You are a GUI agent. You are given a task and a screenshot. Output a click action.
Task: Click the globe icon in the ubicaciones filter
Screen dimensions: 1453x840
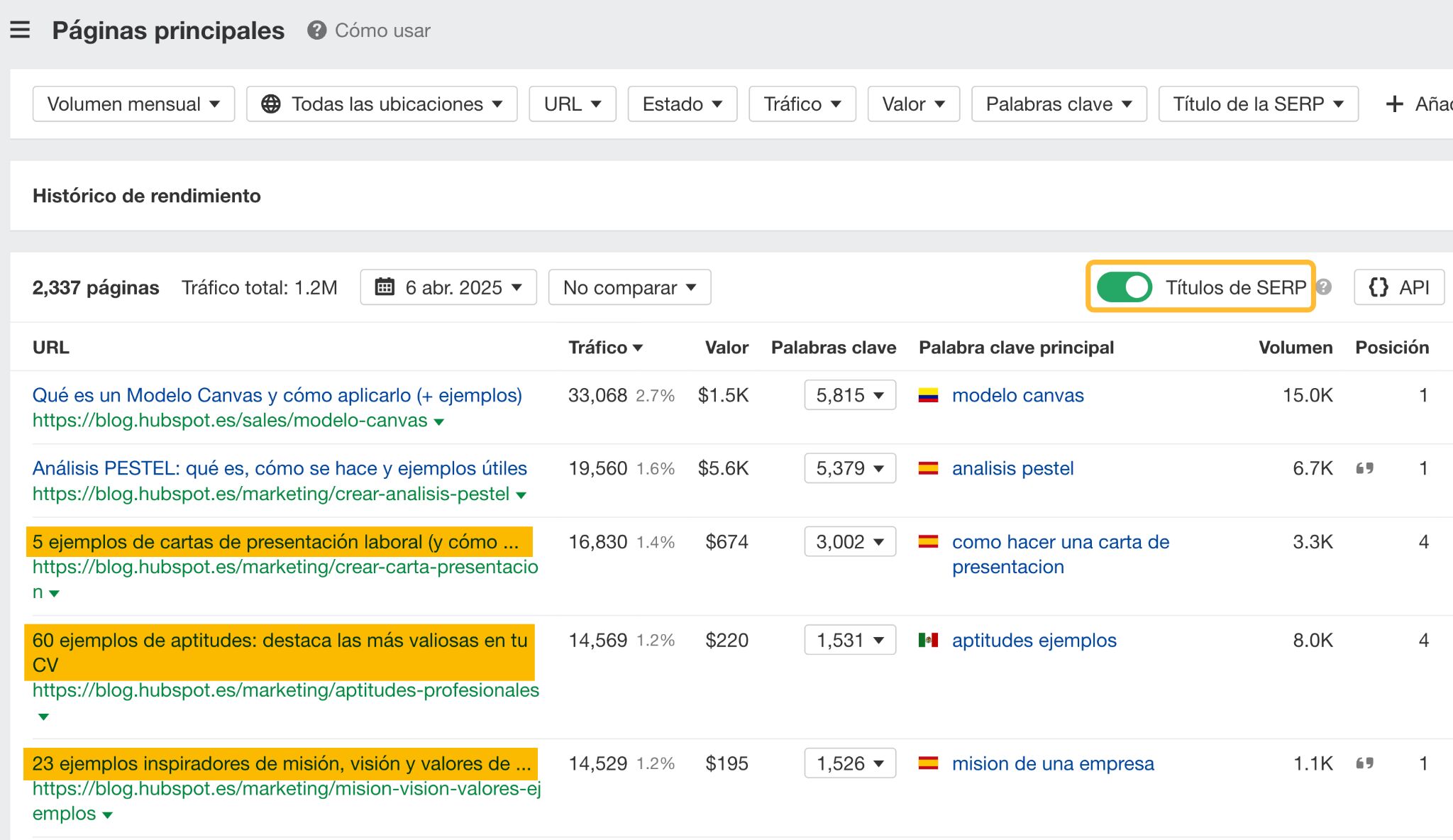[272, 104]
